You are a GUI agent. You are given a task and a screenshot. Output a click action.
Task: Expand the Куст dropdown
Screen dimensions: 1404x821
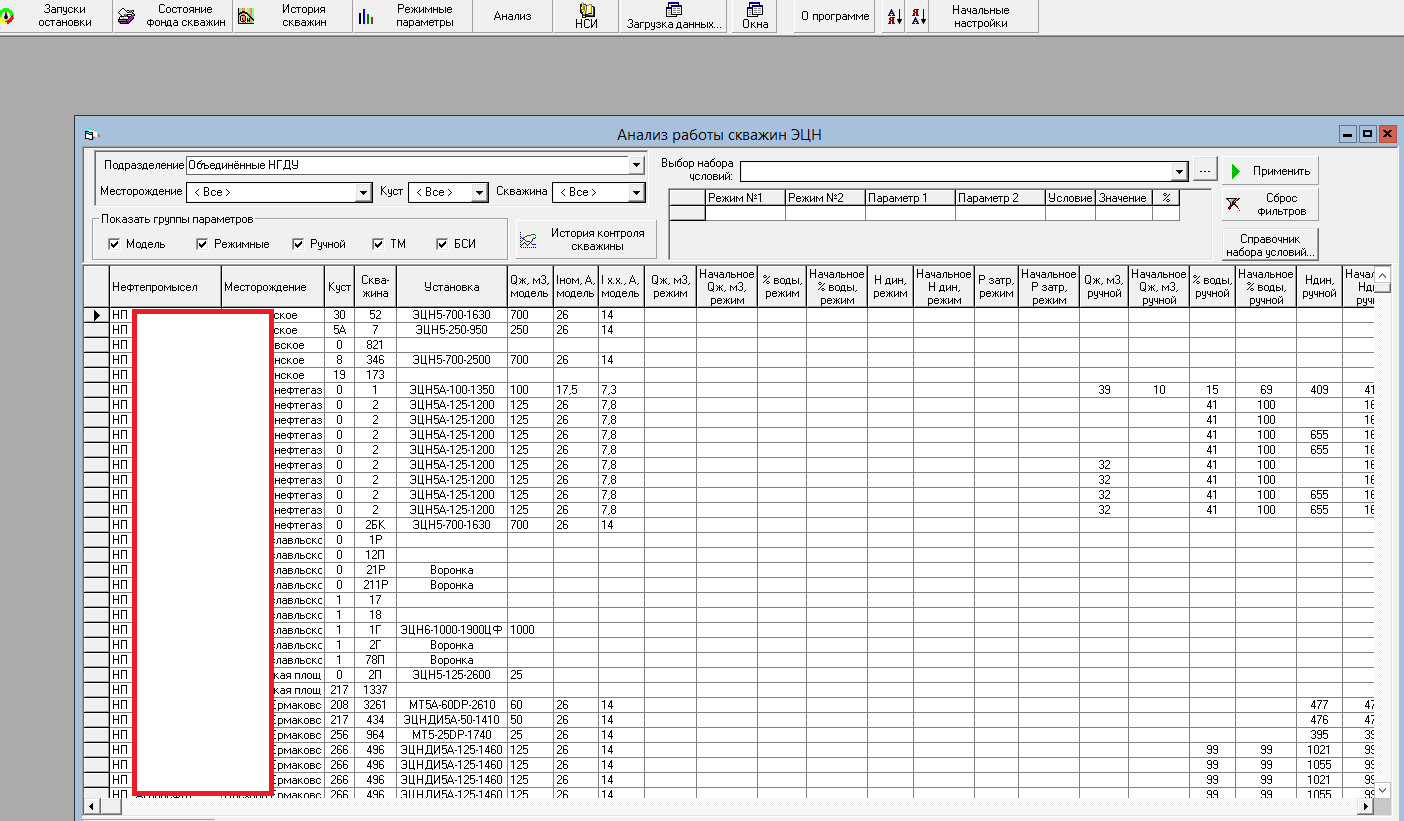tap(479, 192)
